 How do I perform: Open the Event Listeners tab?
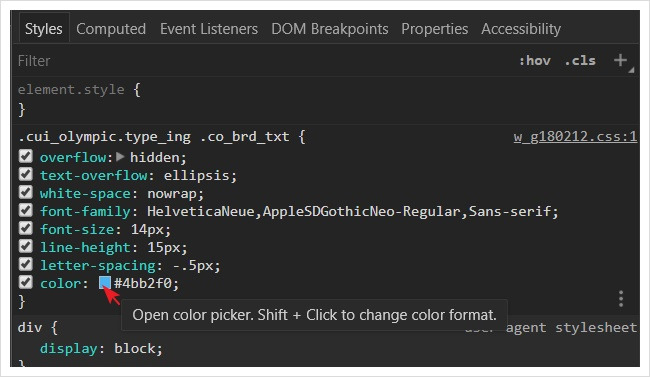[209, 29]
